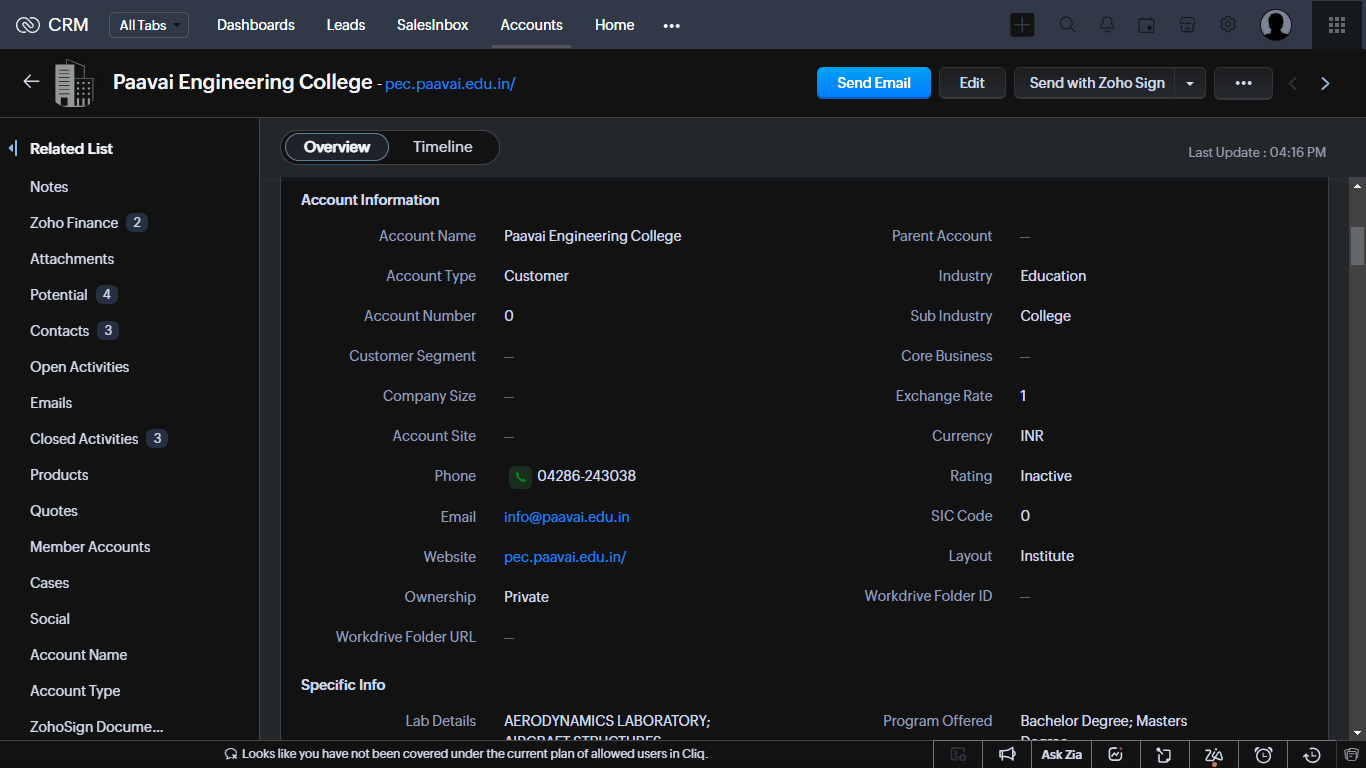Open the sticky note icon in bottom bar
The width and height of the screenshot is (1366, 768).
(x=1164, y=755)
